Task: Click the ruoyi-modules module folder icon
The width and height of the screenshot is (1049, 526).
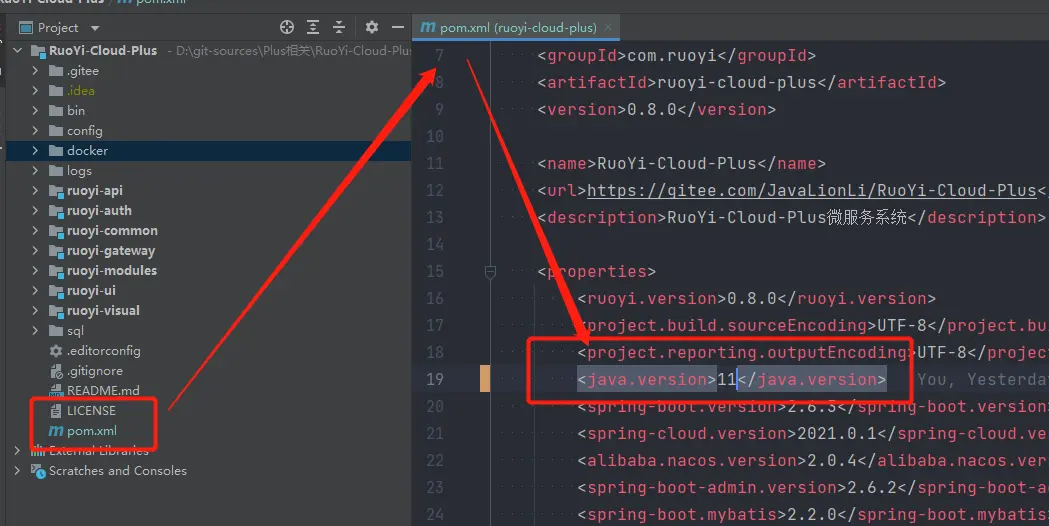Action: 56,271
